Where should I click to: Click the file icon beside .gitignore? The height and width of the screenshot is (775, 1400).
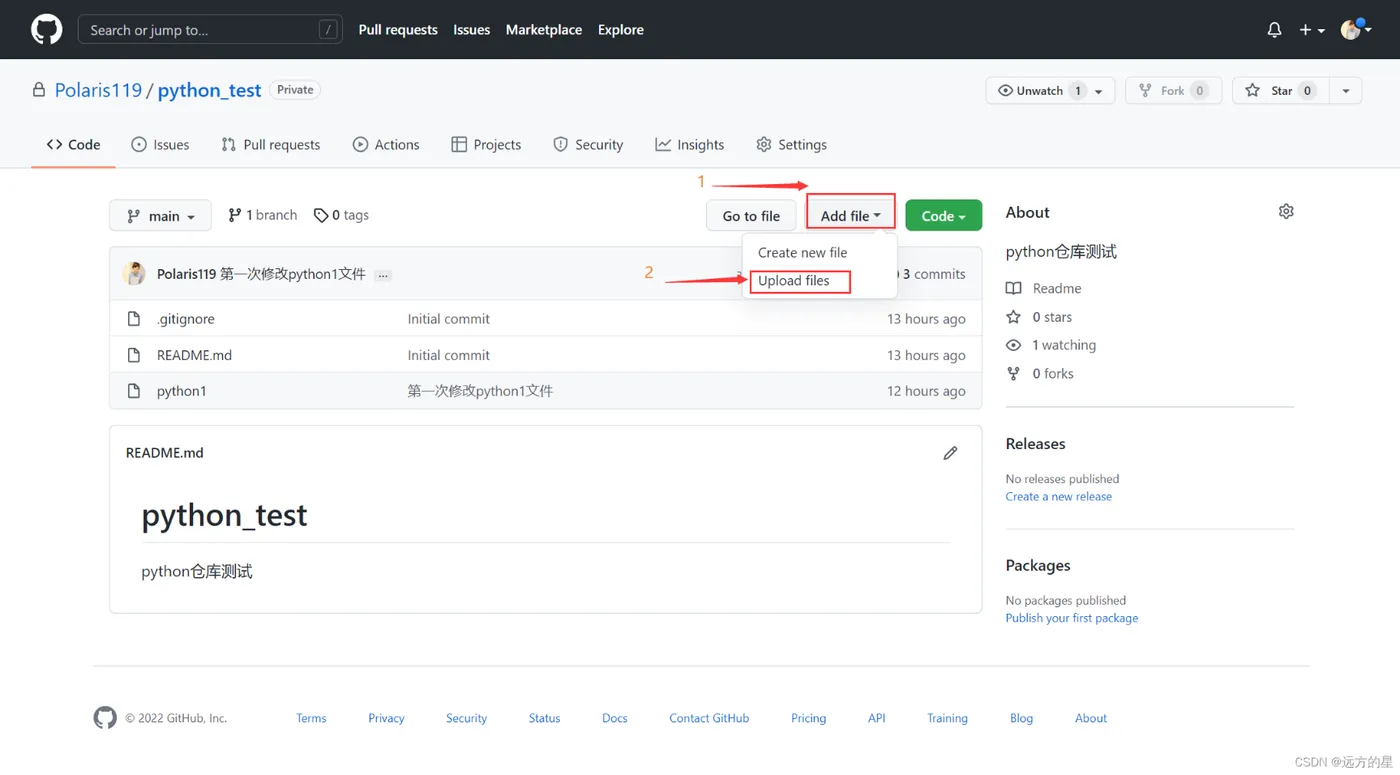[x=134, y=319]
